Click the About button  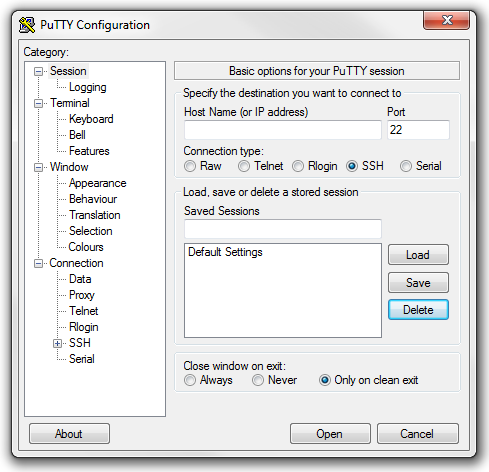pos(69,434)
